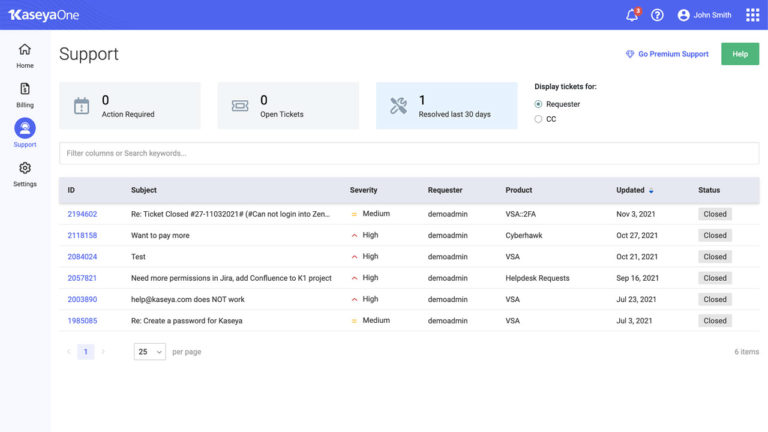768x432 pixels.
Task: Go to Home in sidebar
Action: (x=24, y=55)
